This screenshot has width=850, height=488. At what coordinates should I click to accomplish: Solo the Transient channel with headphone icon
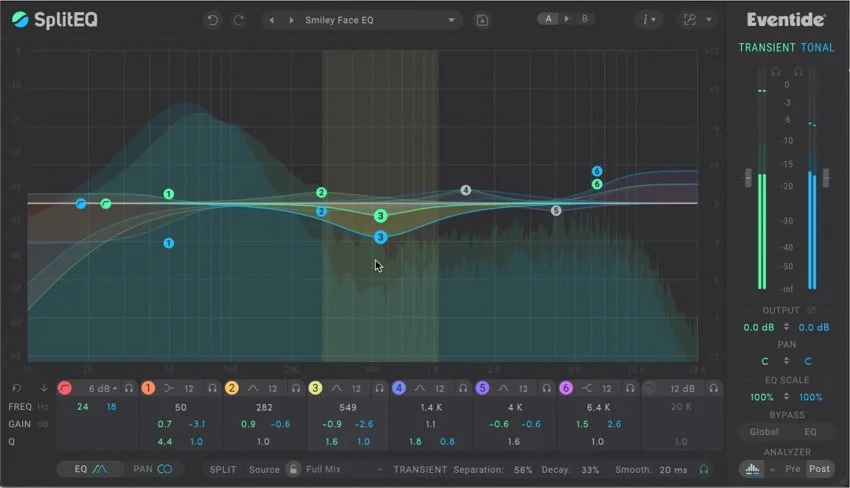coord(776,72)
